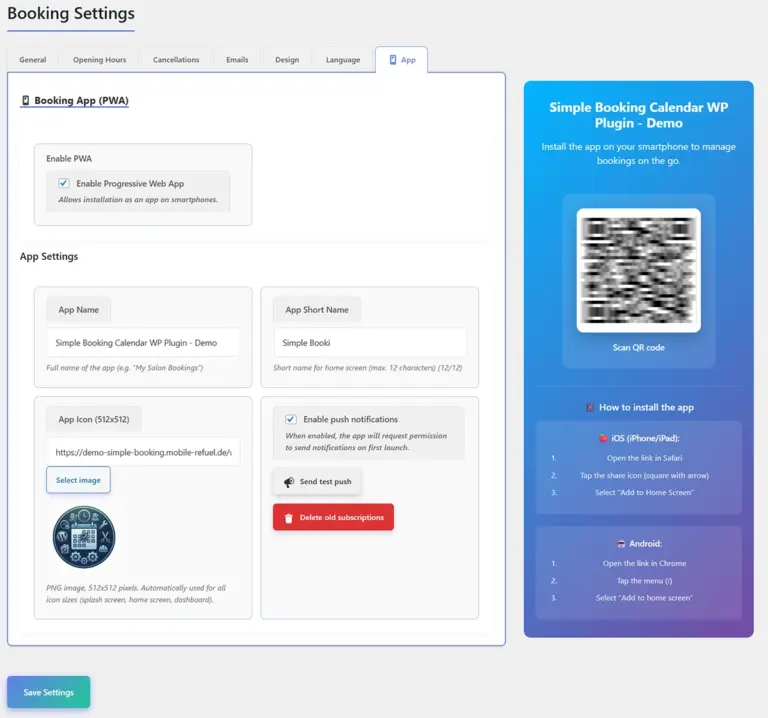Open the Language tab
This screenshot has height=718, width=768.
(x=343, y=60)
